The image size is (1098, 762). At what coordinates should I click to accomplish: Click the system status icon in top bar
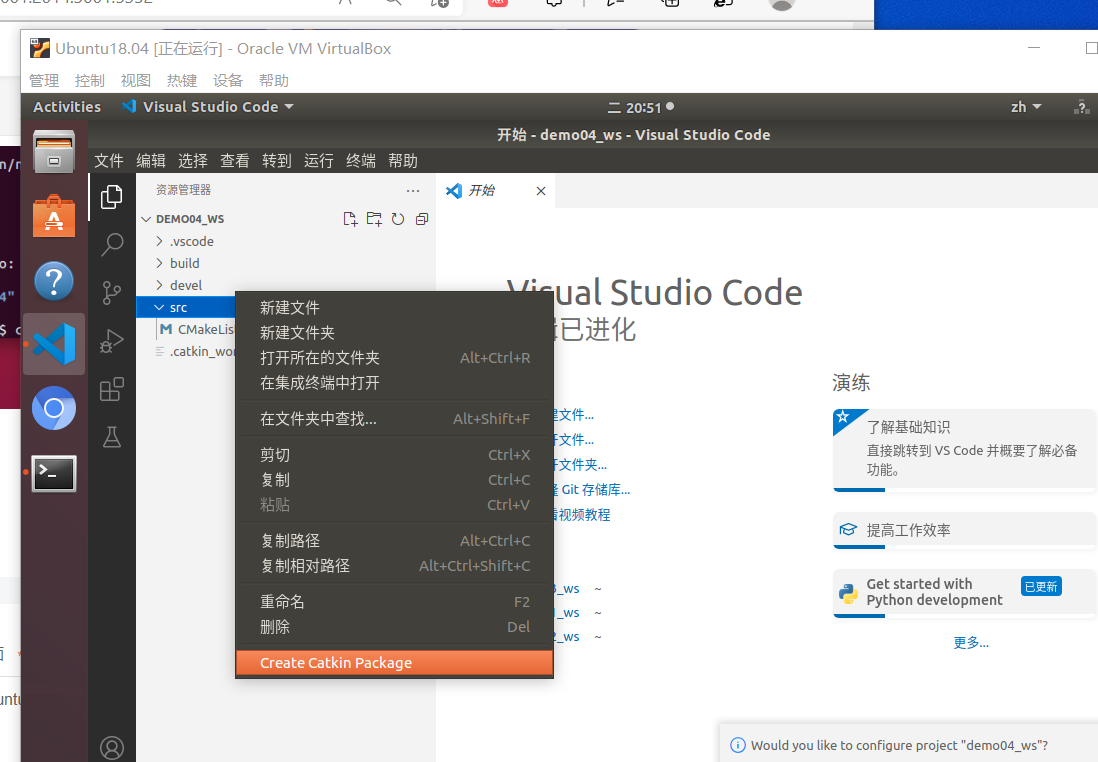tap(1083, 107)
